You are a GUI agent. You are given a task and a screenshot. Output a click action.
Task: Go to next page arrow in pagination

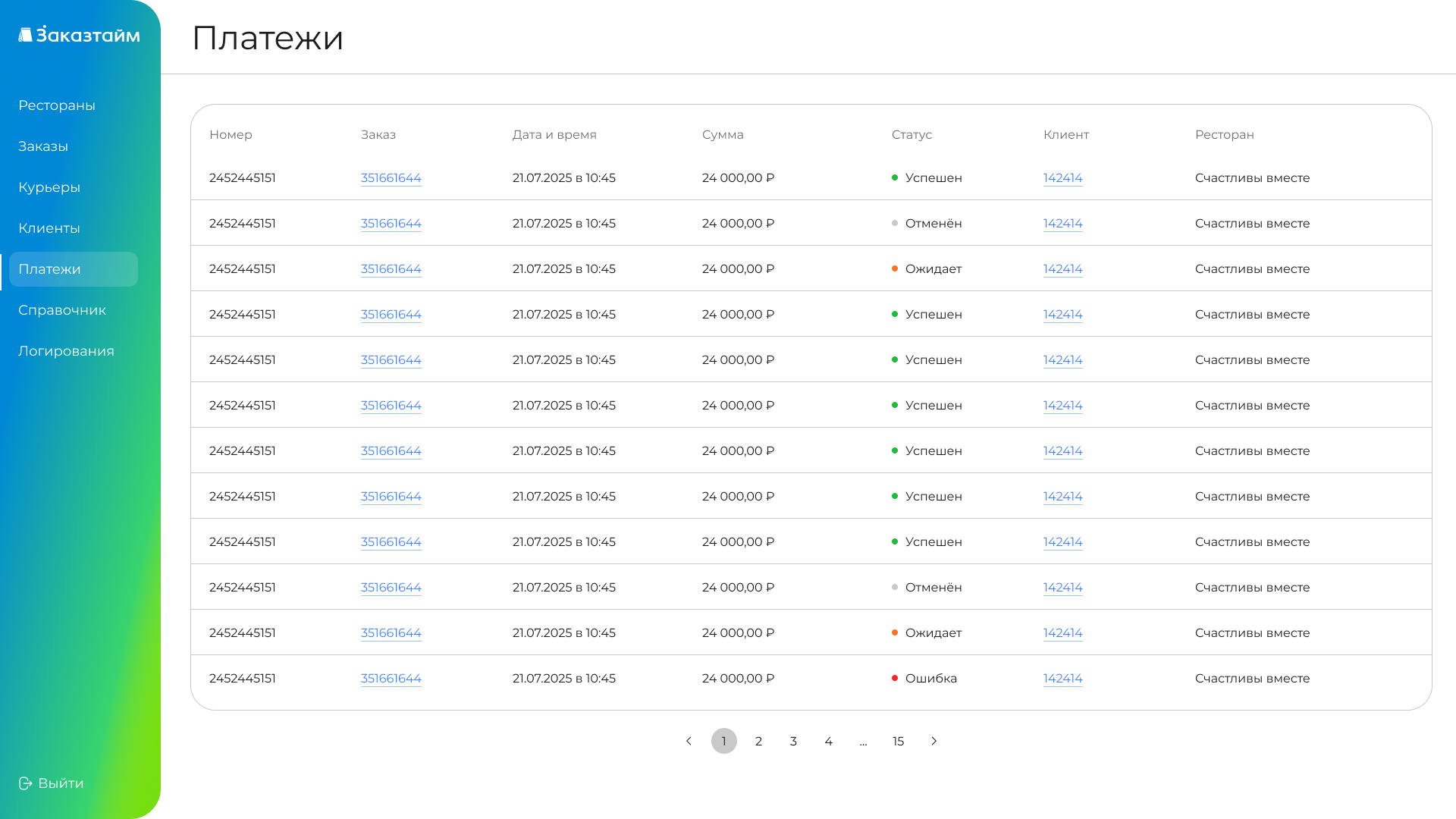934,741
